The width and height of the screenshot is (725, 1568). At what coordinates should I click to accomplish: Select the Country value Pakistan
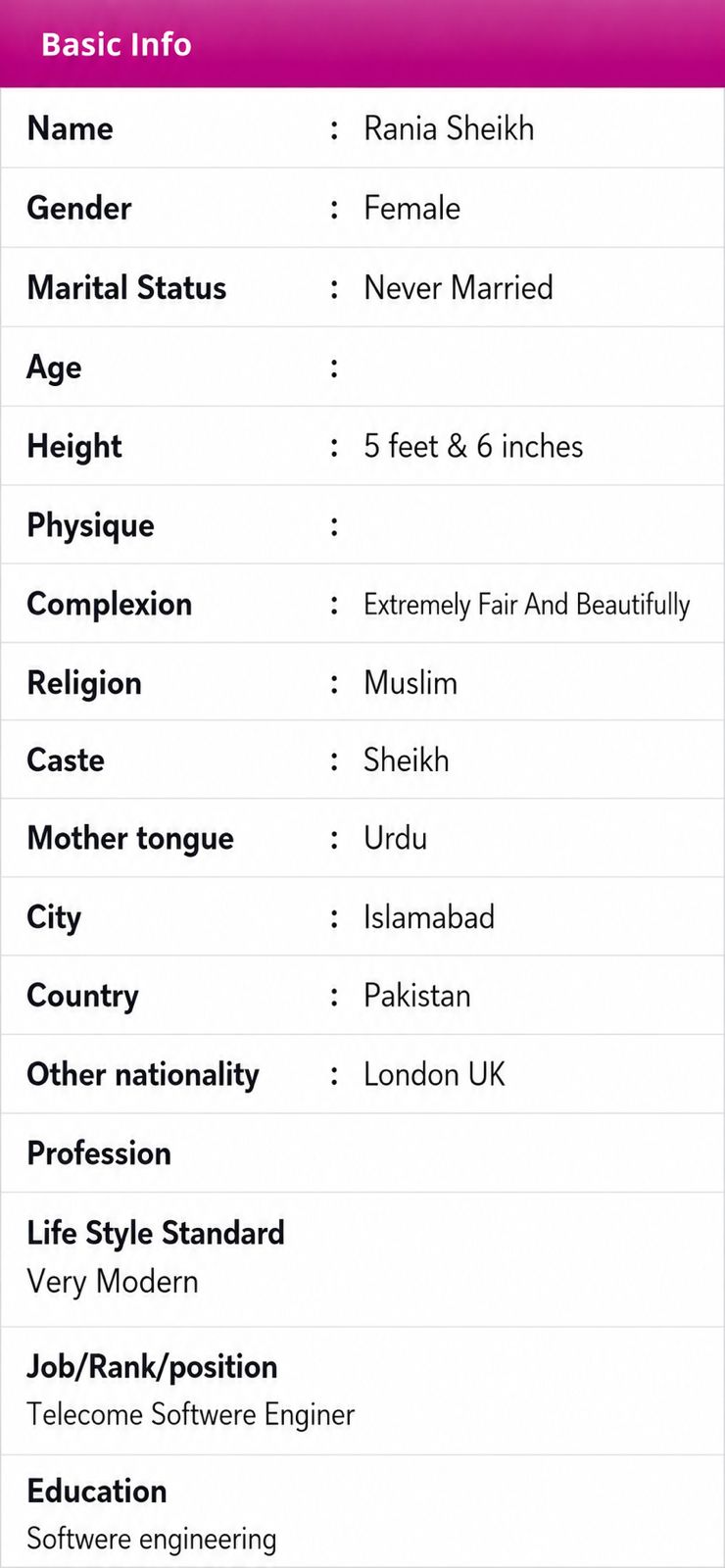click(417, 996)
